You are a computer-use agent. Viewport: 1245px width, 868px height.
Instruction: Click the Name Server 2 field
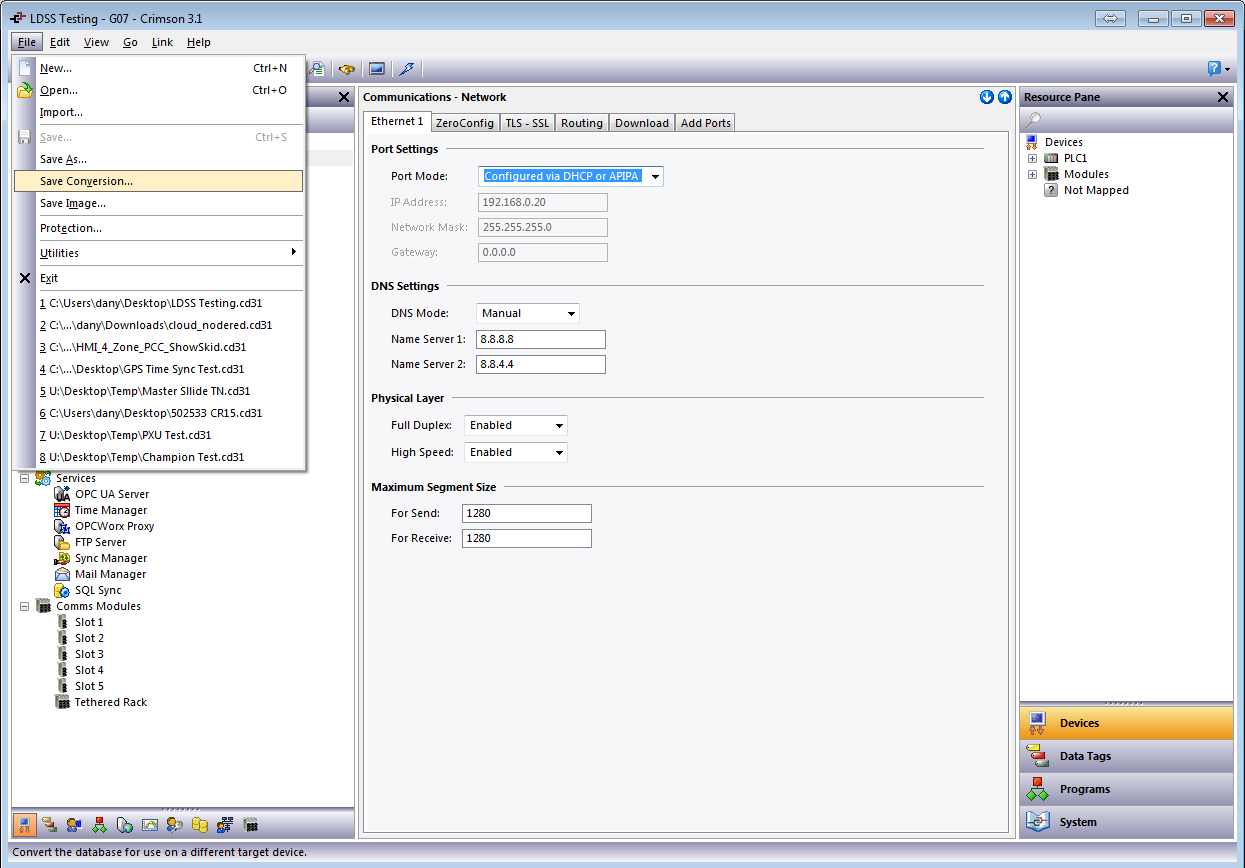pyautogui.click(x=541, y=364)
